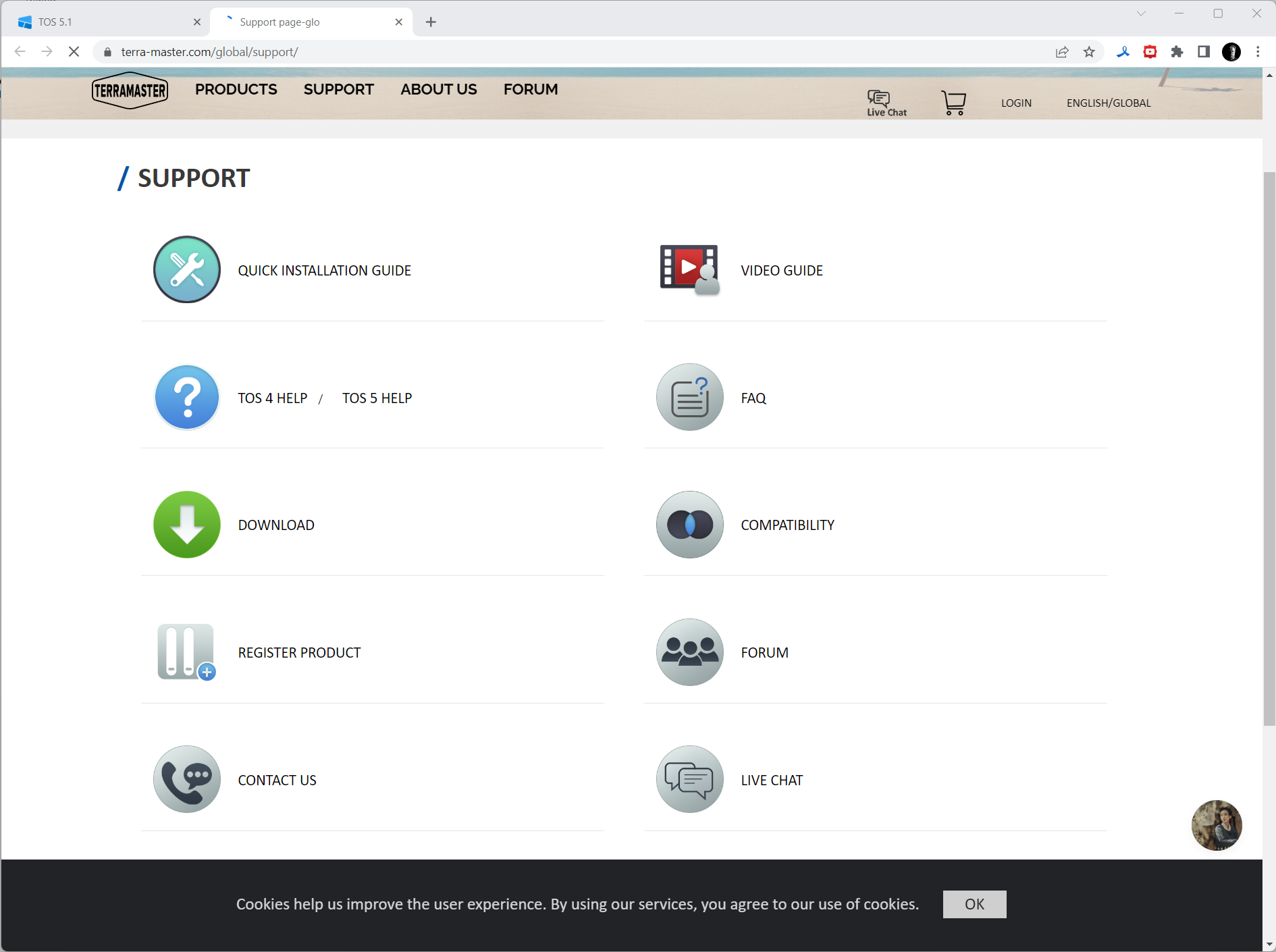Select the Support page-glo tab
Screen dimensions: 1276x952
click(x=311, y=22)
